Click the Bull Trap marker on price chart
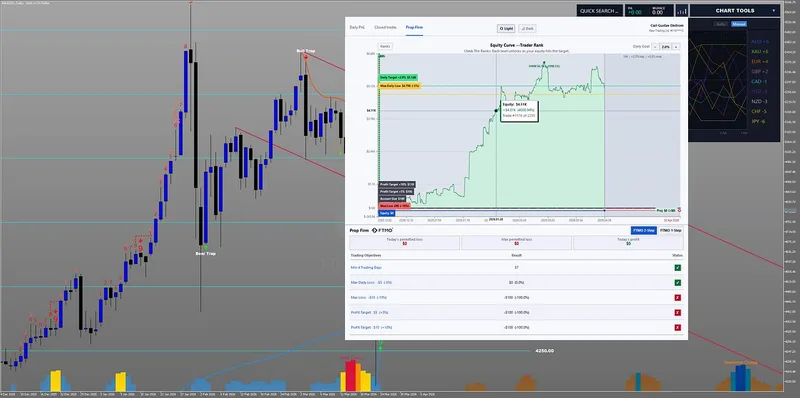 click(x=305, y=51)
